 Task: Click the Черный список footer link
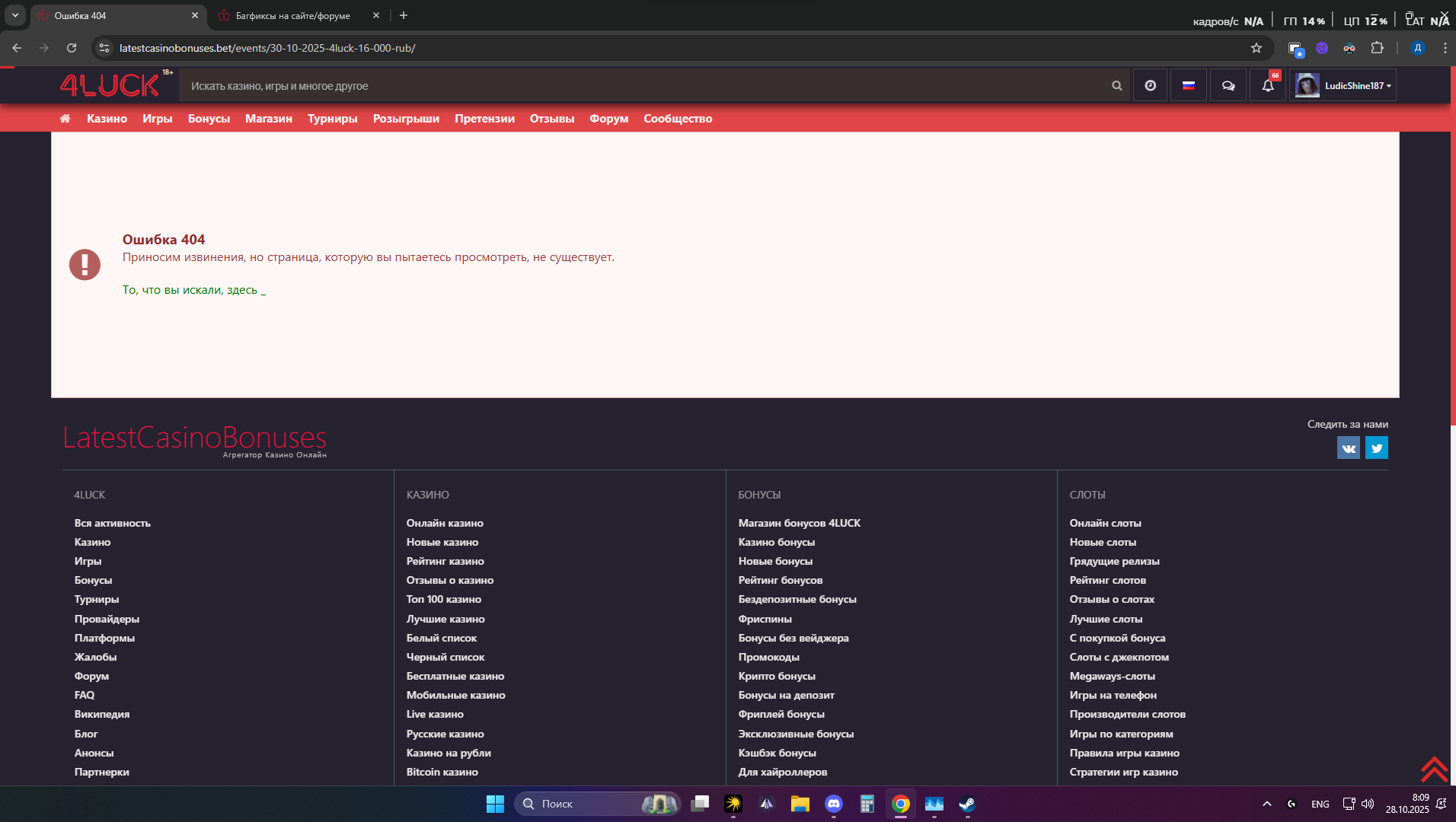[x=445, y=657]
